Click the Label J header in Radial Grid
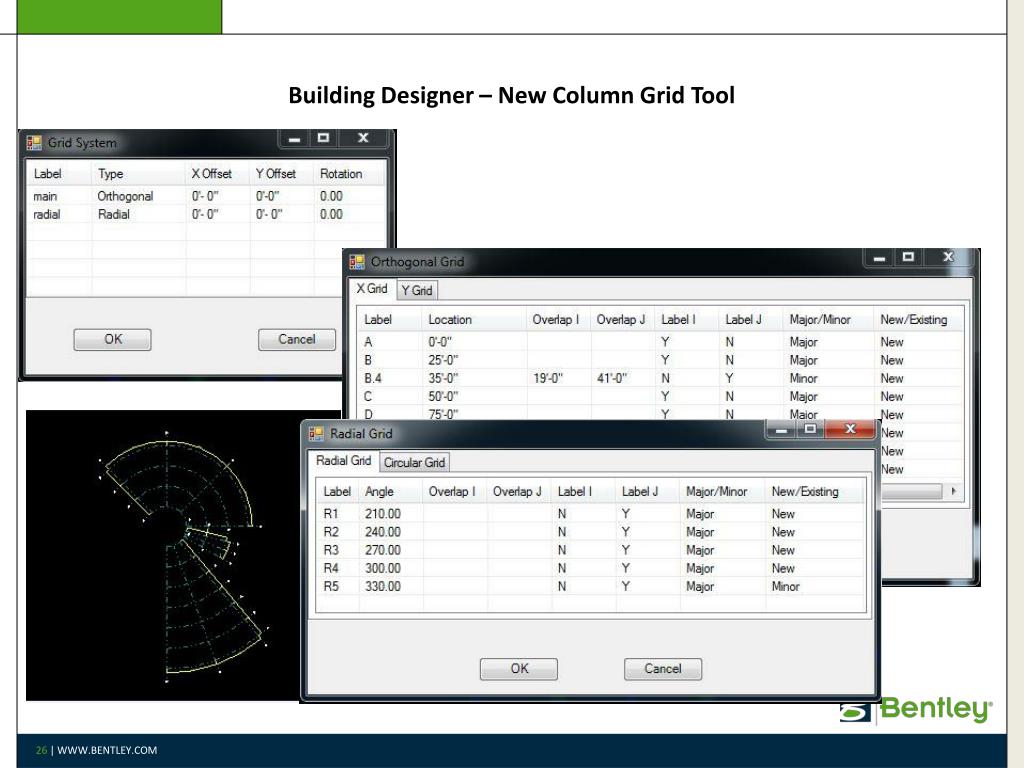 (x=647, y=492)
